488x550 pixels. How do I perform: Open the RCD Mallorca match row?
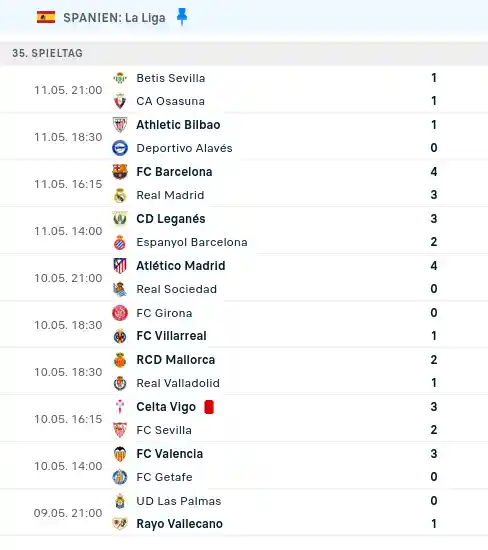244,371
